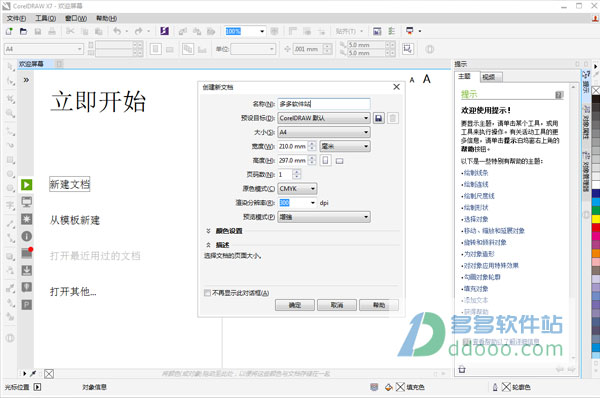
Task: Click the product info circle icon
Action: [x=26, y=236]
